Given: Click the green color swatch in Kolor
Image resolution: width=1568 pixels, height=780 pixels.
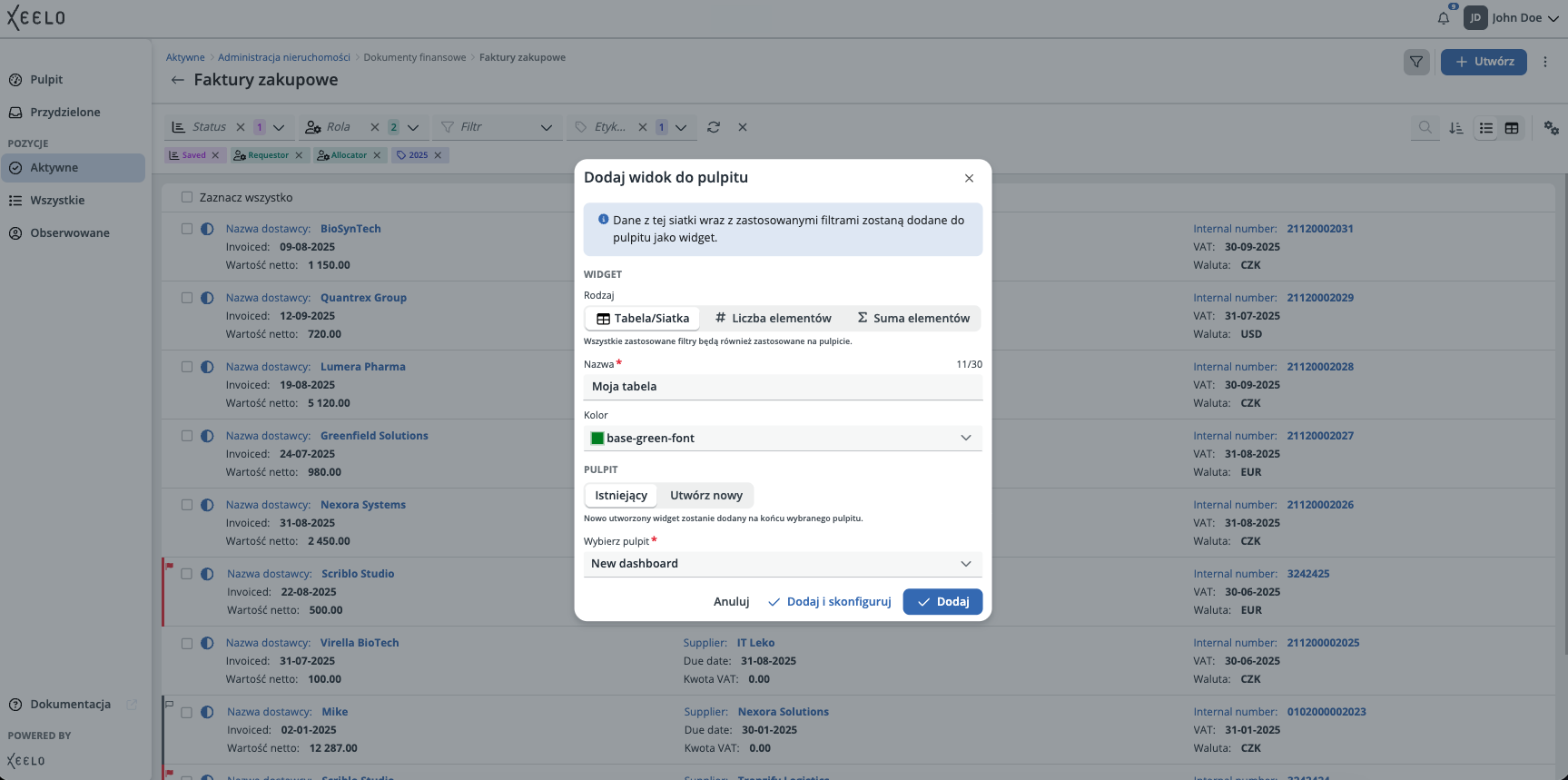Looking at the screenshot, I should click(x=597, y=439).
